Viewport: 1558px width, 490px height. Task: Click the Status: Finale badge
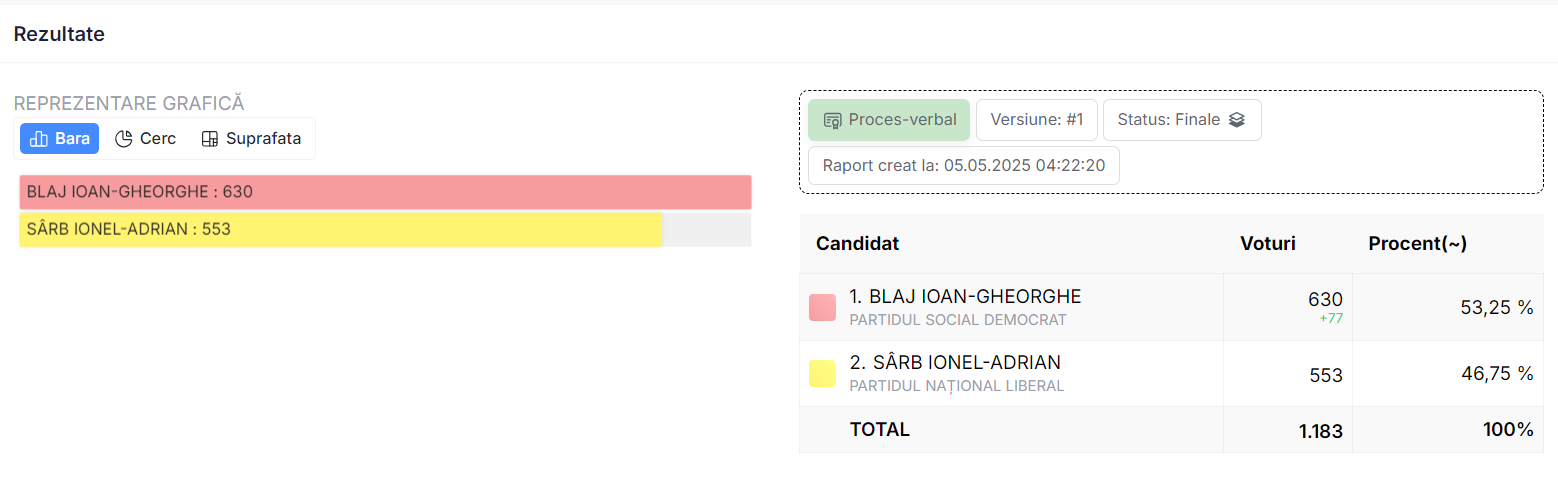click(1181, 120)
